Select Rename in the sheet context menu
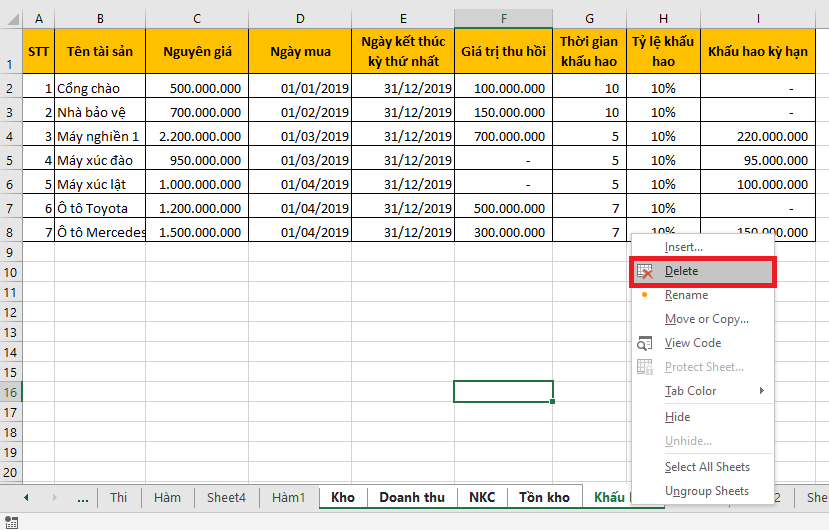829x530 pixels. 686,295
